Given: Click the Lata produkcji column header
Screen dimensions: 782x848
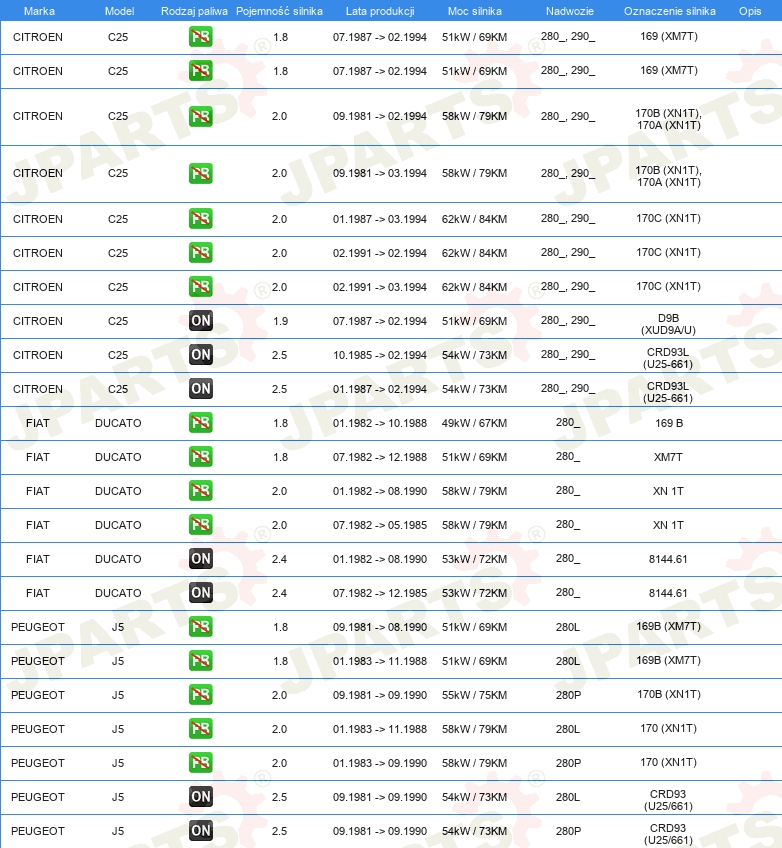Looking at the screenshot, I should (380, 11).
